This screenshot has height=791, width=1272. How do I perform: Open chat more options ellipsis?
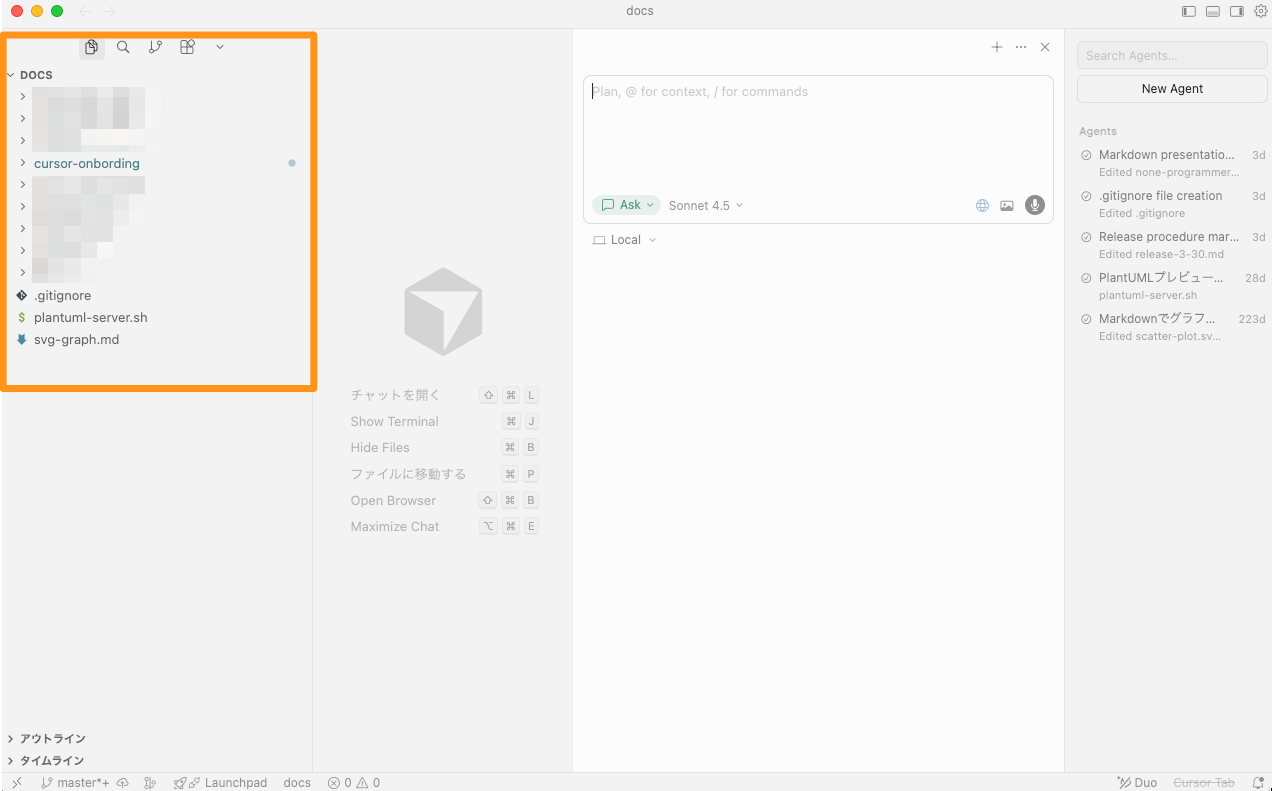pyautogui.click(x=1021, y=47)
